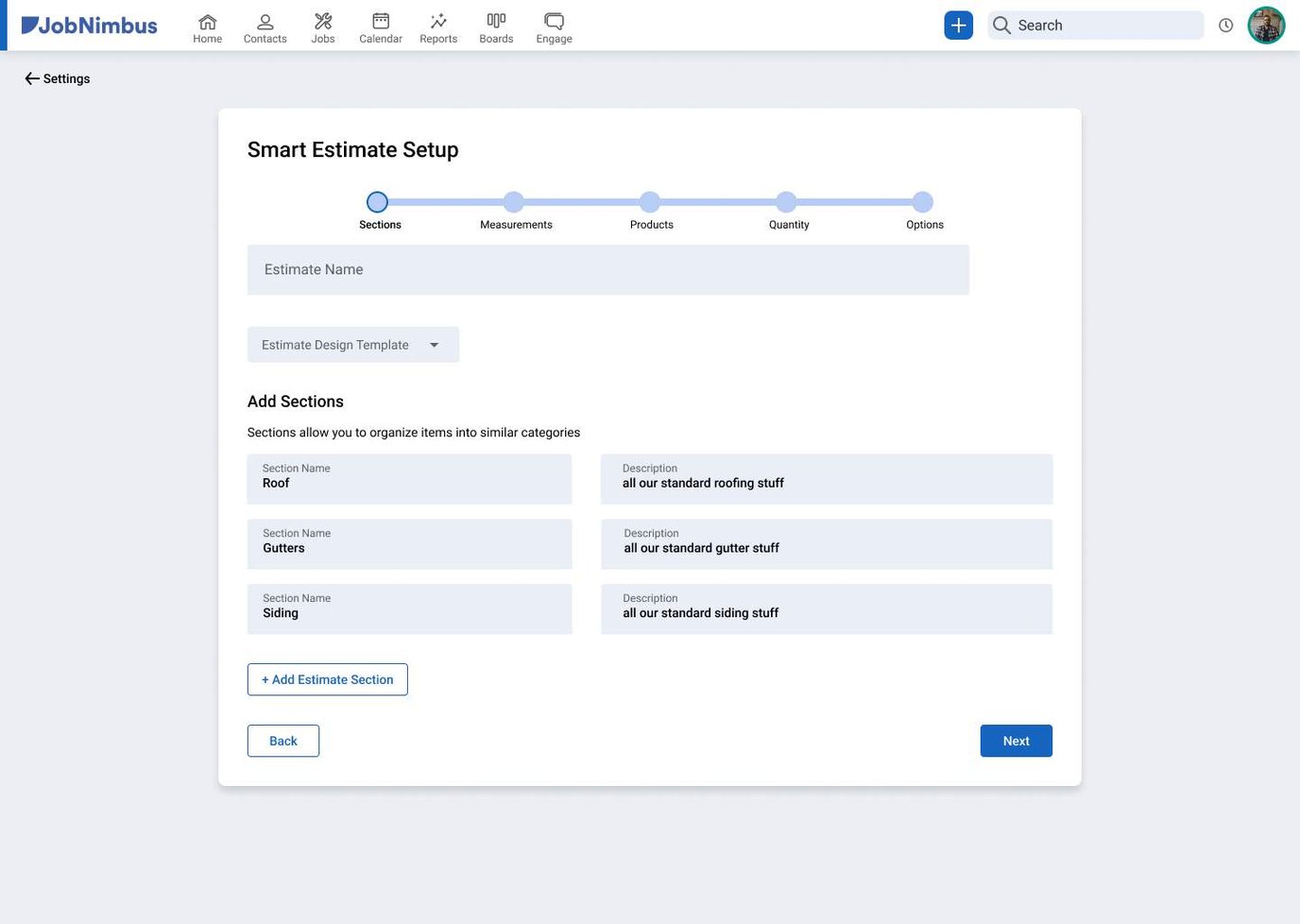Click the search magnifier icon
This screenshot has width=1300, height=924.
1001,26
